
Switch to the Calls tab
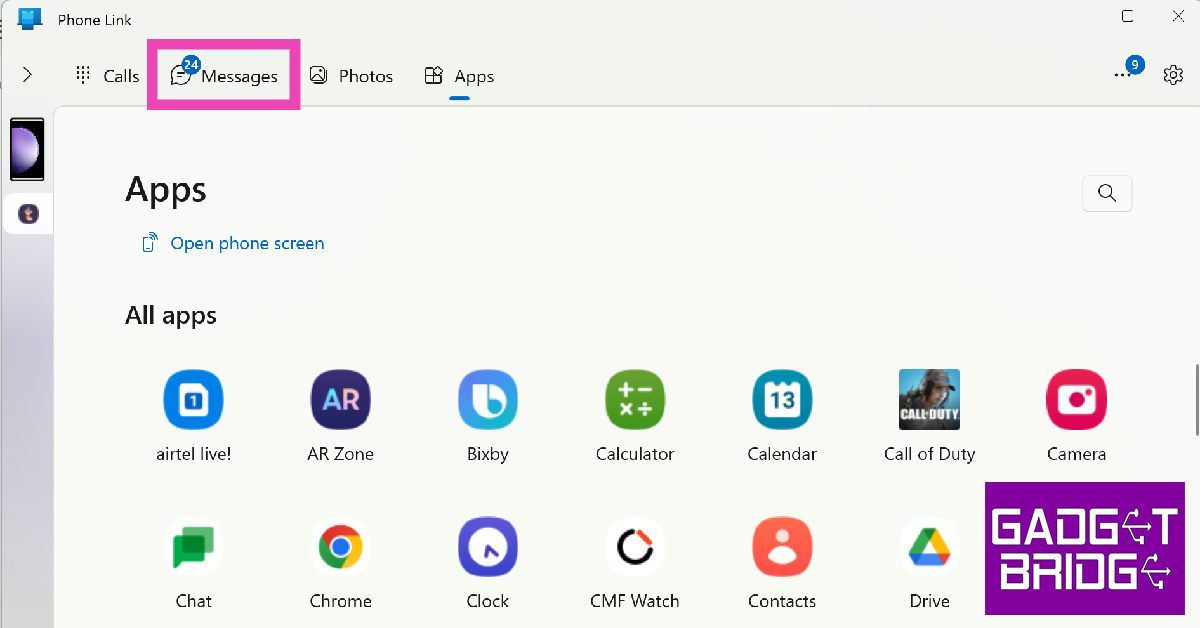click(x=108, y=76)
